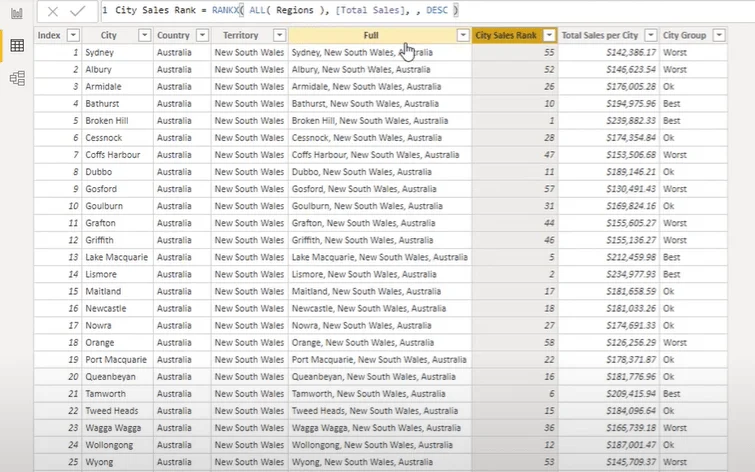Commit formula with checkmark
The height and width of the screenshot is (472, 755).
[x=78, y=11]
